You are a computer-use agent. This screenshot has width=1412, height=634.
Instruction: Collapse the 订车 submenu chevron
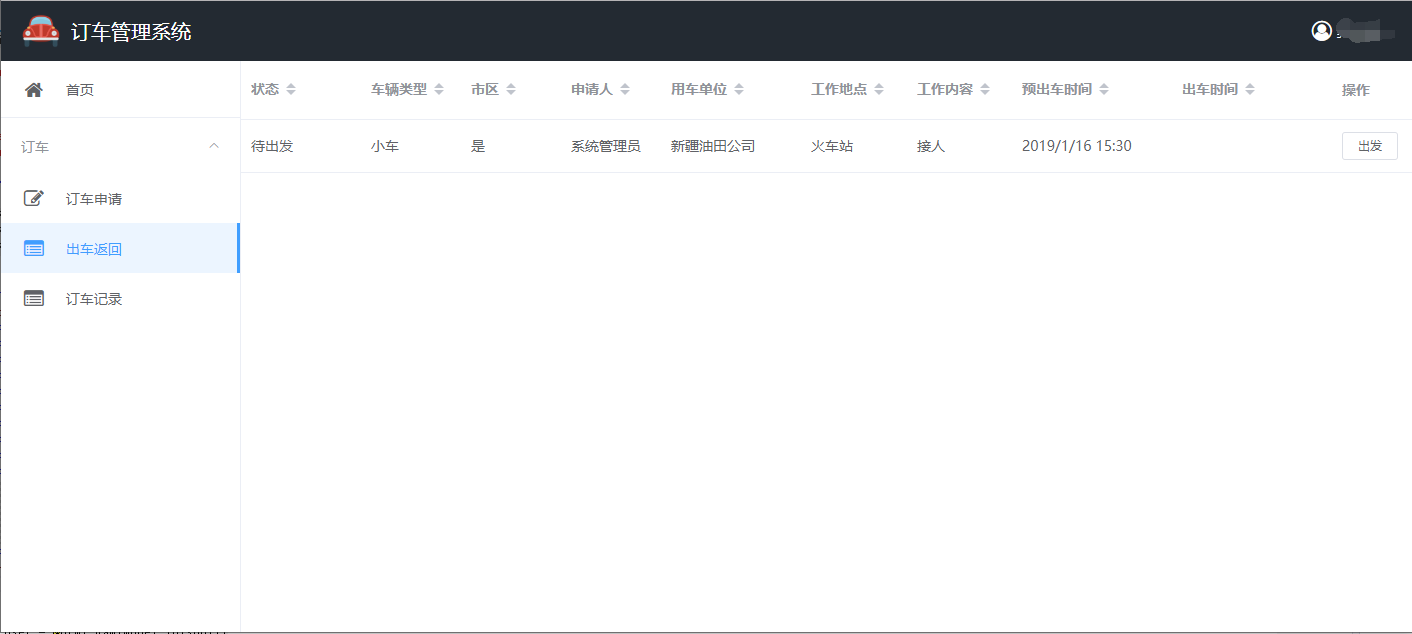pos(213,147)
